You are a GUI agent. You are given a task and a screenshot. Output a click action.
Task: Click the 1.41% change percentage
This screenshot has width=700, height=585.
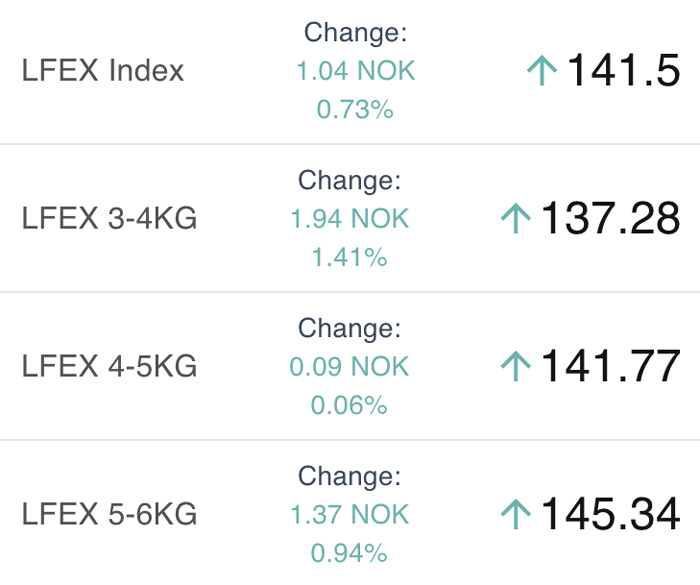(x=349, y=257)
